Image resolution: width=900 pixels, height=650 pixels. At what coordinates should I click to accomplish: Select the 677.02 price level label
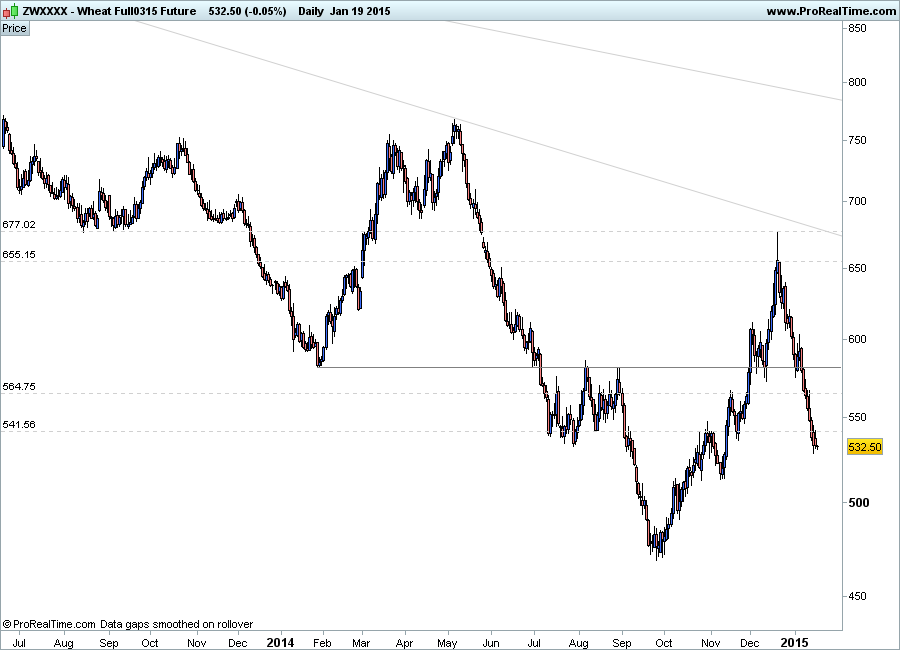click(x=19, y=225)
